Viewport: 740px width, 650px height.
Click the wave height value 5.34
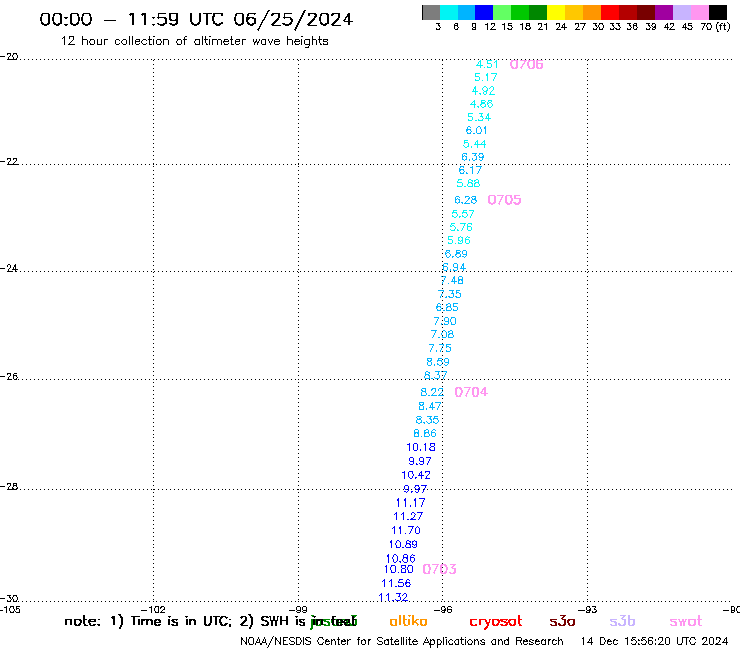point(479,117)
